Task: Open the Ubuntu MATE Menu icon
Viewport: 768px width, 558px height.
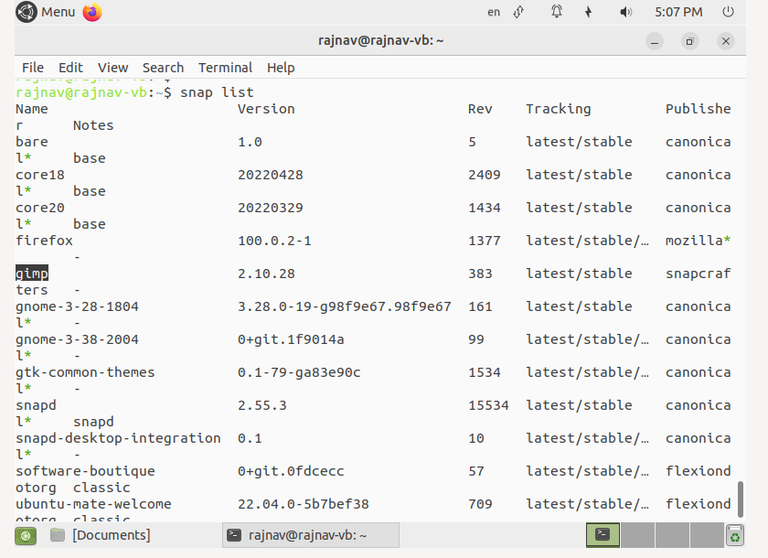Action: [x=26, y=12]
